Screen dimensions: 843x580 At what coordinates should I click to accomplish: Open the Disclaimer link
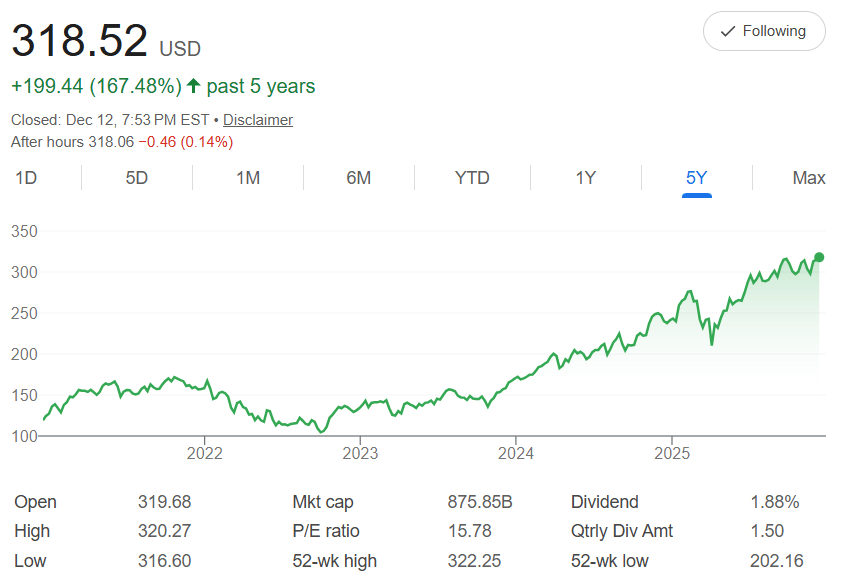tap(258, 120)
